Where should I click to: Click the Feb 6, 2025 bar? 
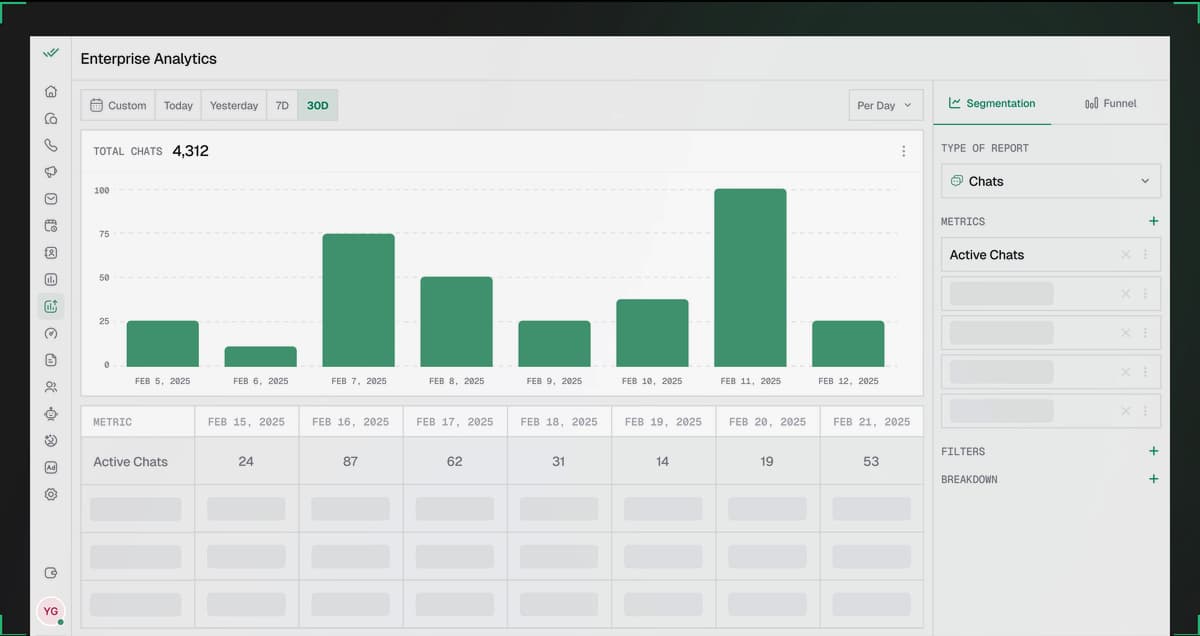click(x=261, y=356)
